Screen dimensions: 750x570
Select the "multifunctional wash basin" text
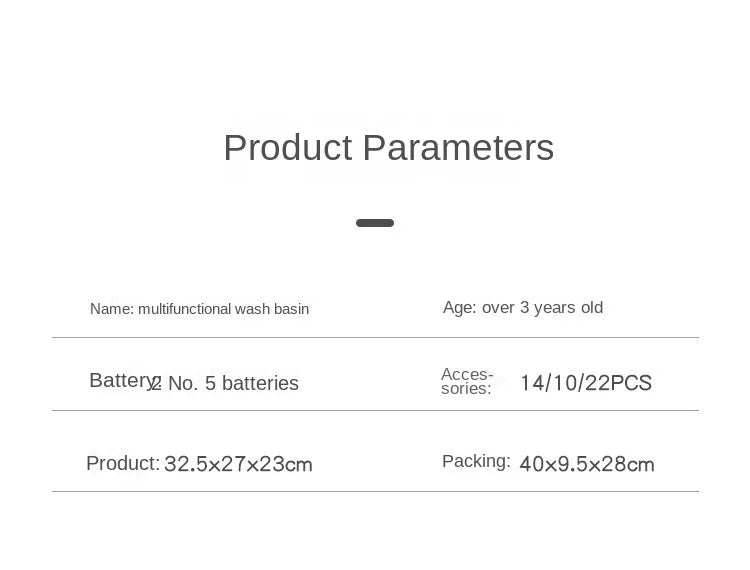(x=223, y=309)
